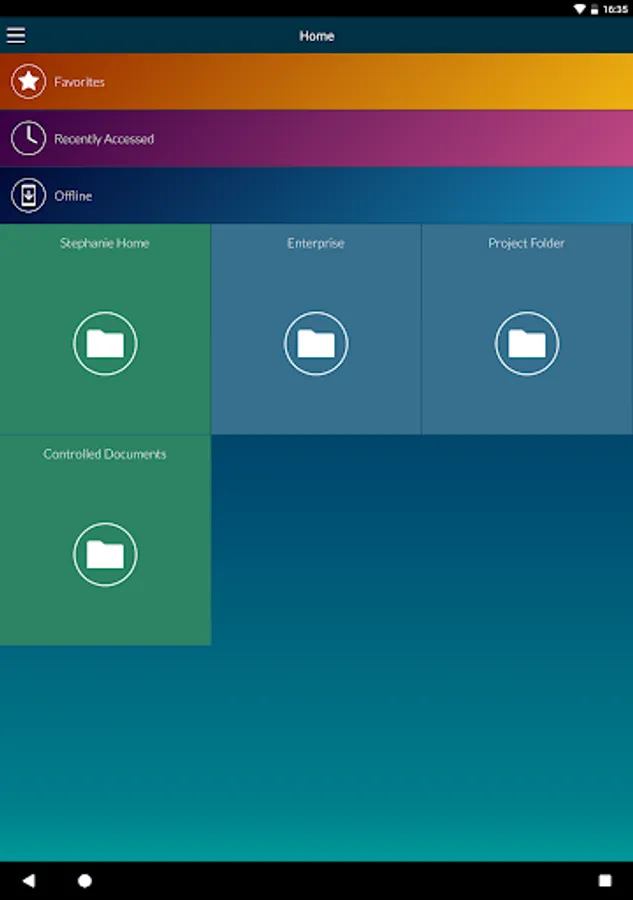The width and height of the screenshot is (633, 900).
Task: Tap the Offline download icon
Action: (x=28, y=196)
